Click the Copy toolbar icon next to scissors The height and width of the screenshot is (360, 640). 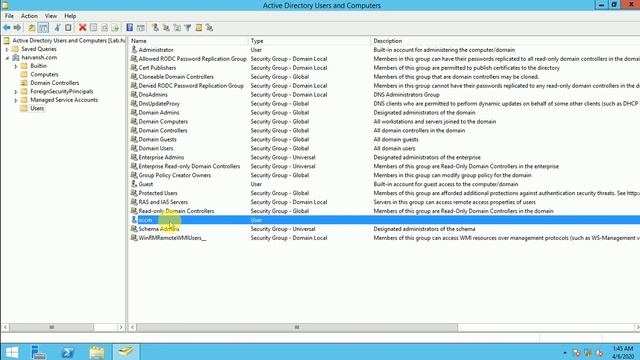(x=68, y=28)
